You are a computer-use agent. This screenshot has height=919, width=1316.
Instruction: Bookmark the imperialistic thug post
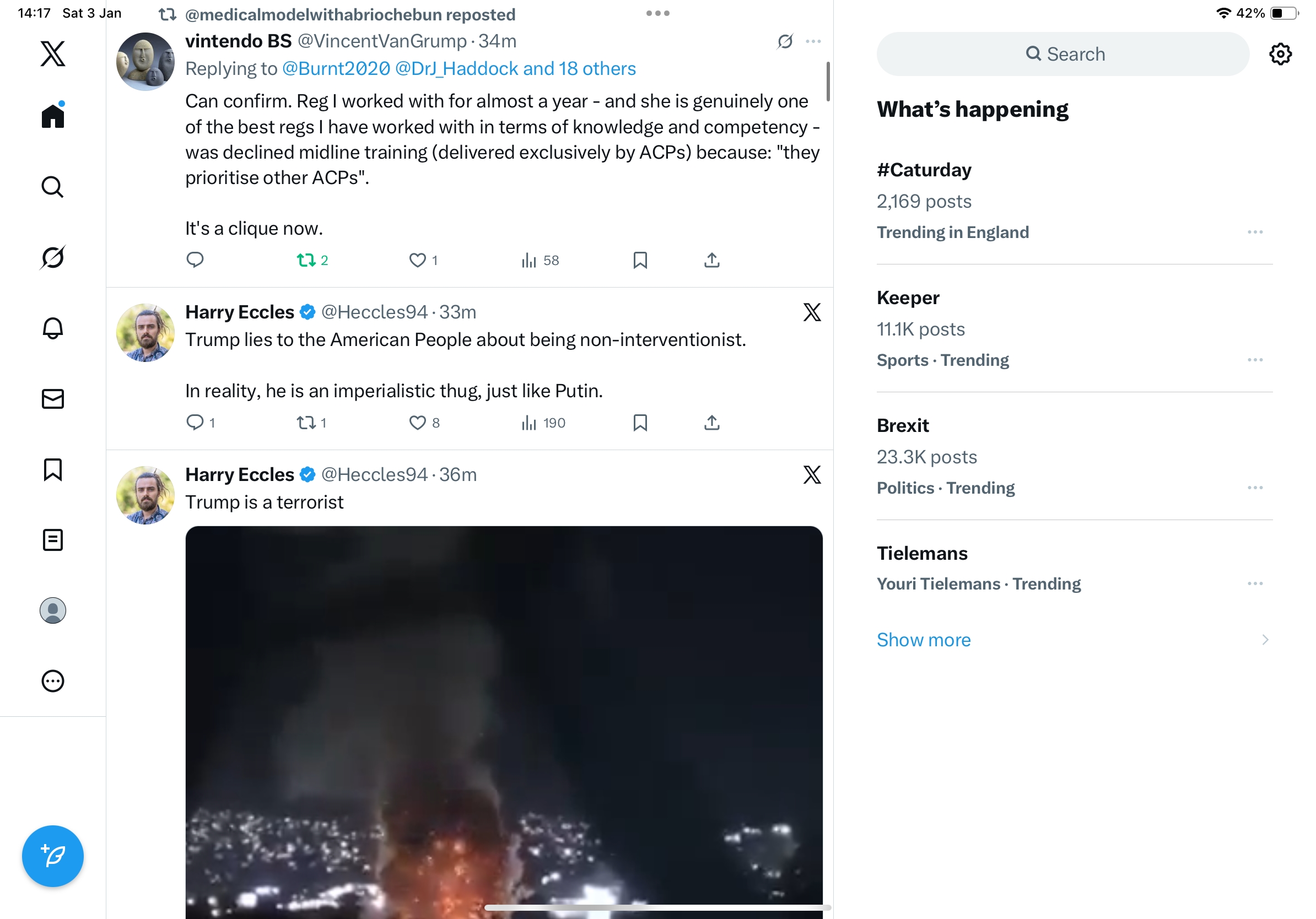coord(640,423)
